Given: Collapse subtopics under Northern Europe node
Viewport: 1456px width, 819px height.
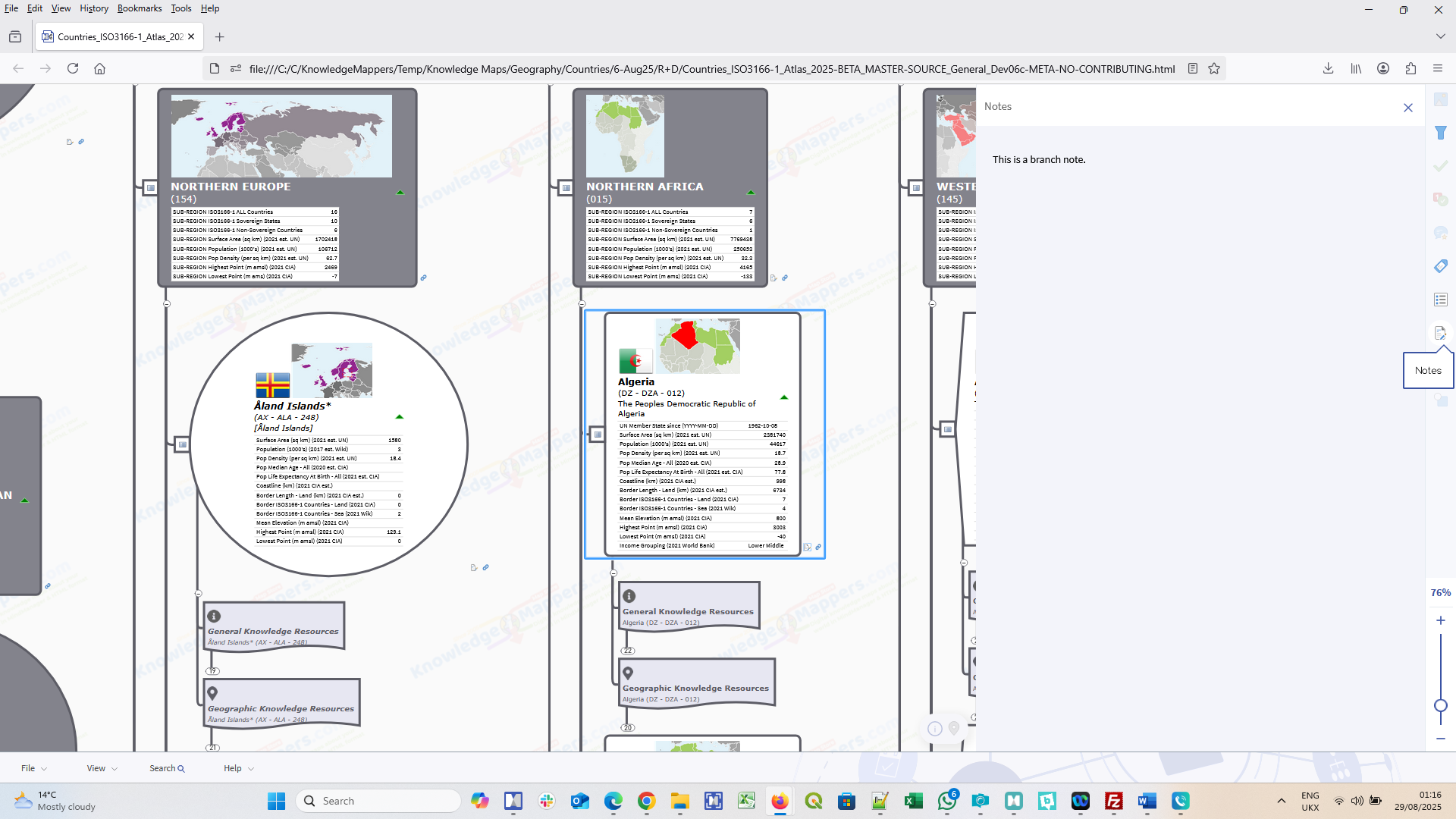Looking at the screenshot, I should tap(167, 304).
